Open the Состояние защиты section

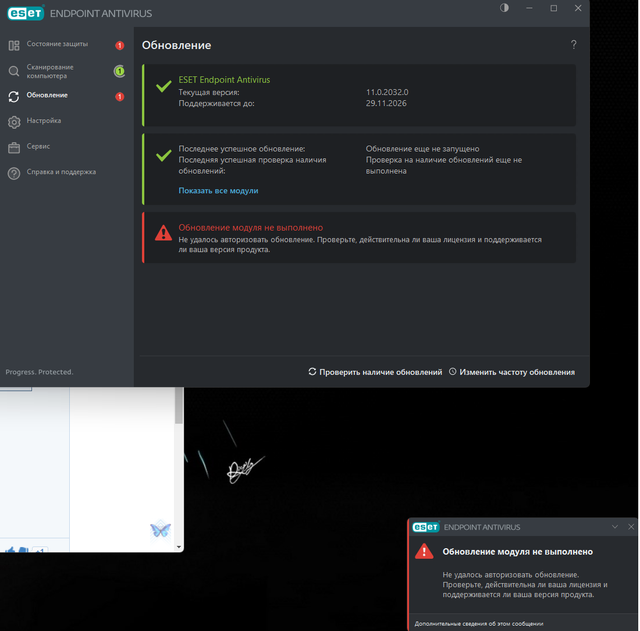[57, 44]
